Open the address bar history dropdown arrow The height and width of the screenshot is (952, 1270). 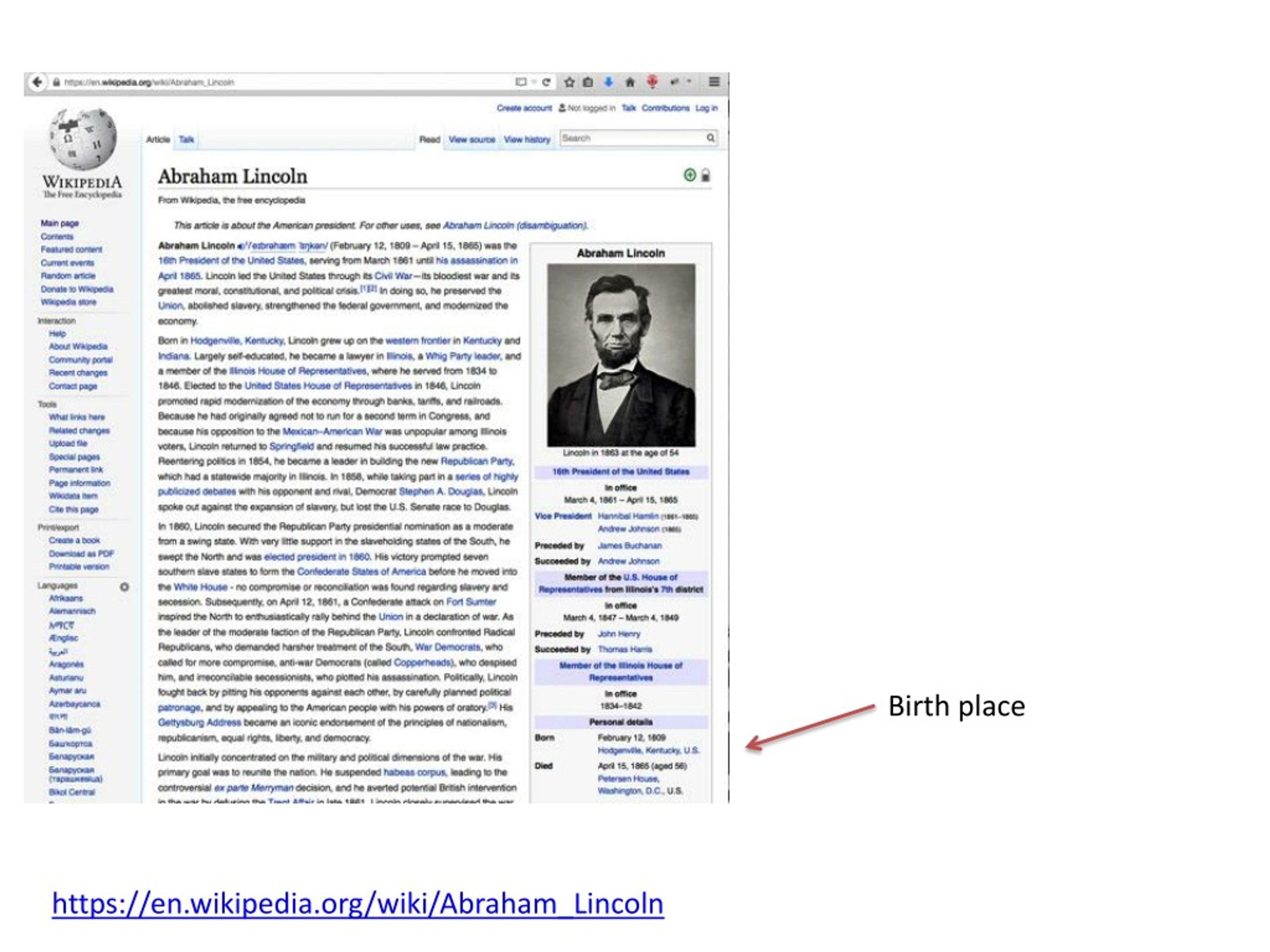[534, 82]
